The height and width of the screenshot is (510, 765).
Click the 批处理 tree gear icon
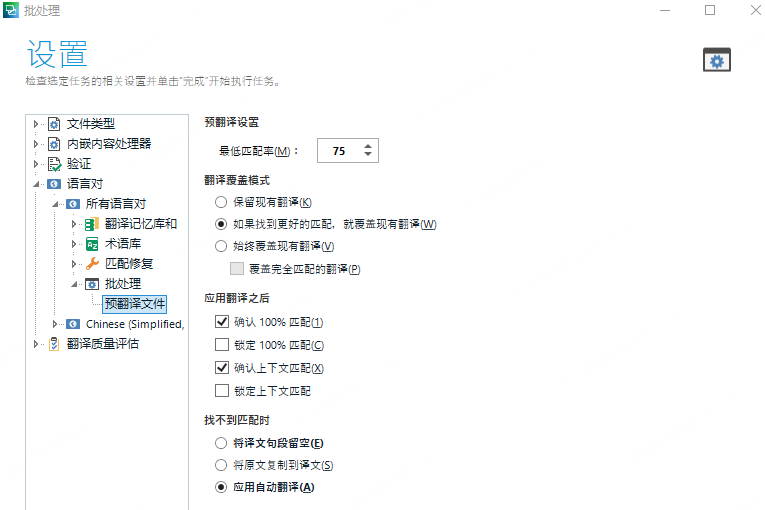(x=92, y=284)
